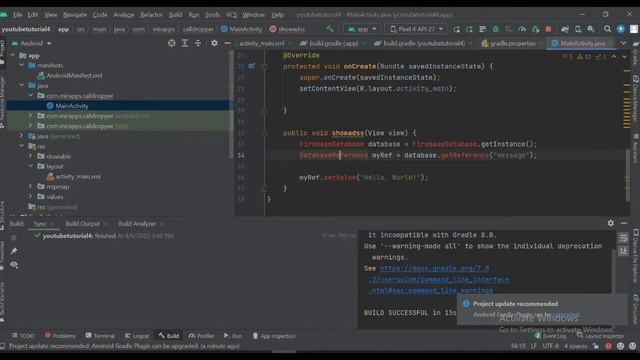The width and height of the screenshot is (640, 360).
Task: Click the Make Project hammer icon
Action: pyautogui.click(x=329, y=29)
